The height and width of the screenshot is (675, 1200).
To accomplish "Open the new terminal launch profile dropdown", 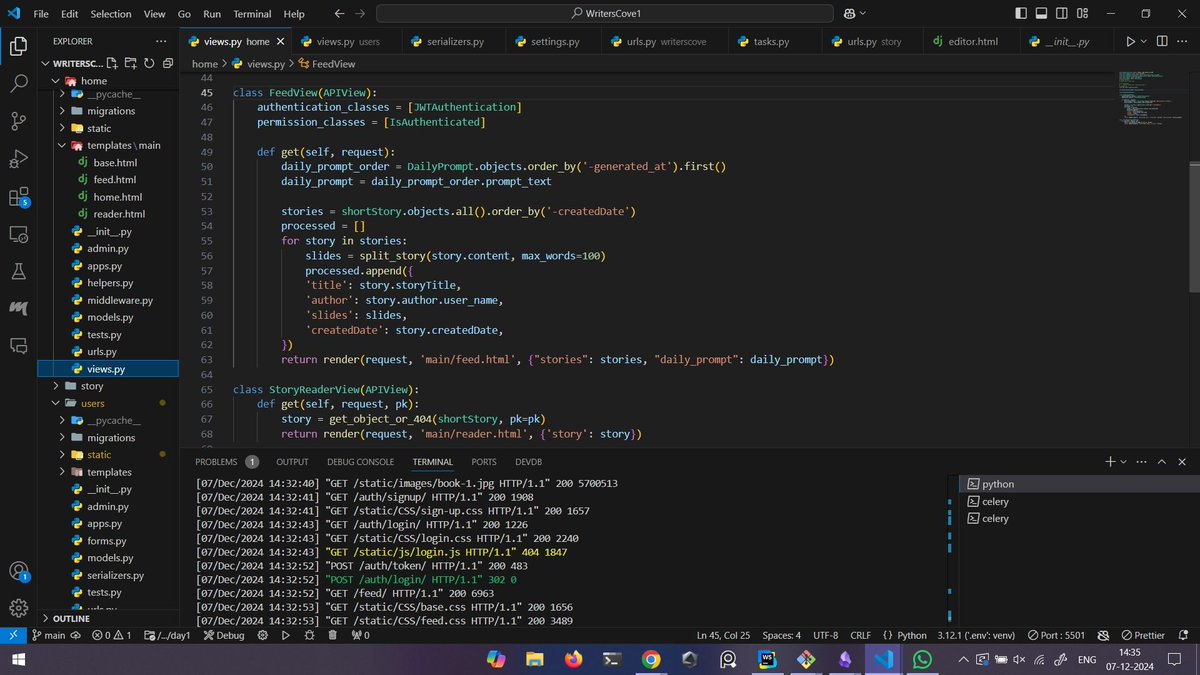I will [1124, 462].
